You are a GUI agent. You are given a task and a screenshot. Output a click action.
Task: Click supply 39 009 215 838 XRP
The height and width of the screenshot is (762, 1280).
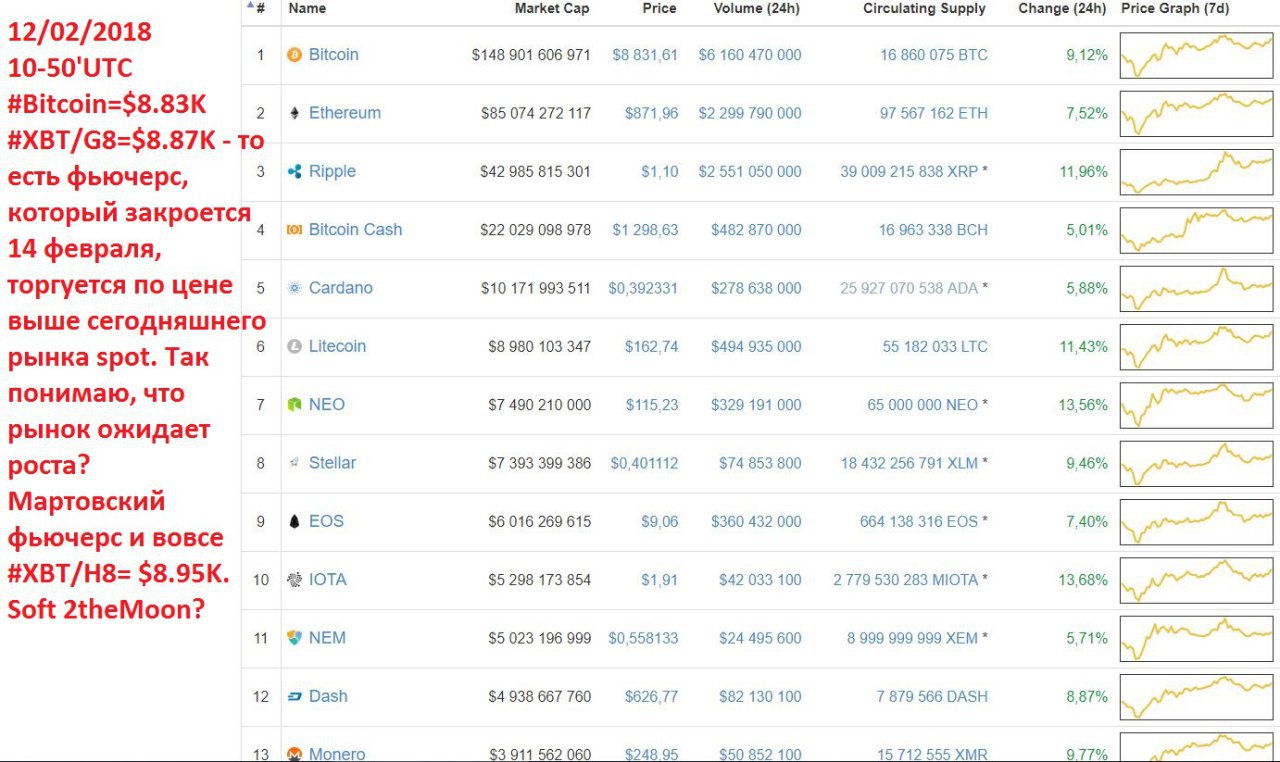[x=909, y=172]
